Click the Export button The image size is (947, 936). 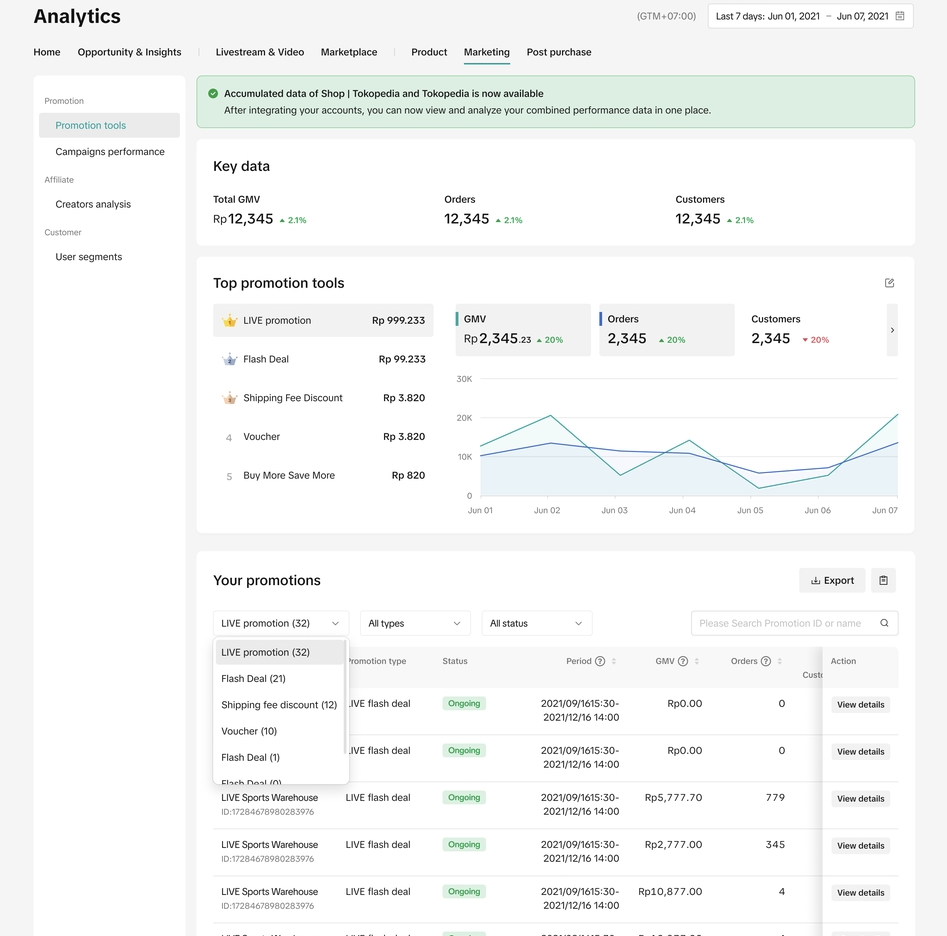click(832, 580)
